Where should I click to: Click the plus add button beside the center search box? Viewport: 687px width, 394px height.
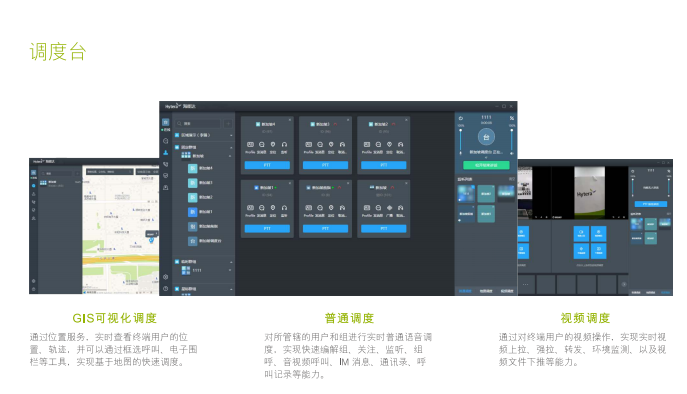pos(228,124)
